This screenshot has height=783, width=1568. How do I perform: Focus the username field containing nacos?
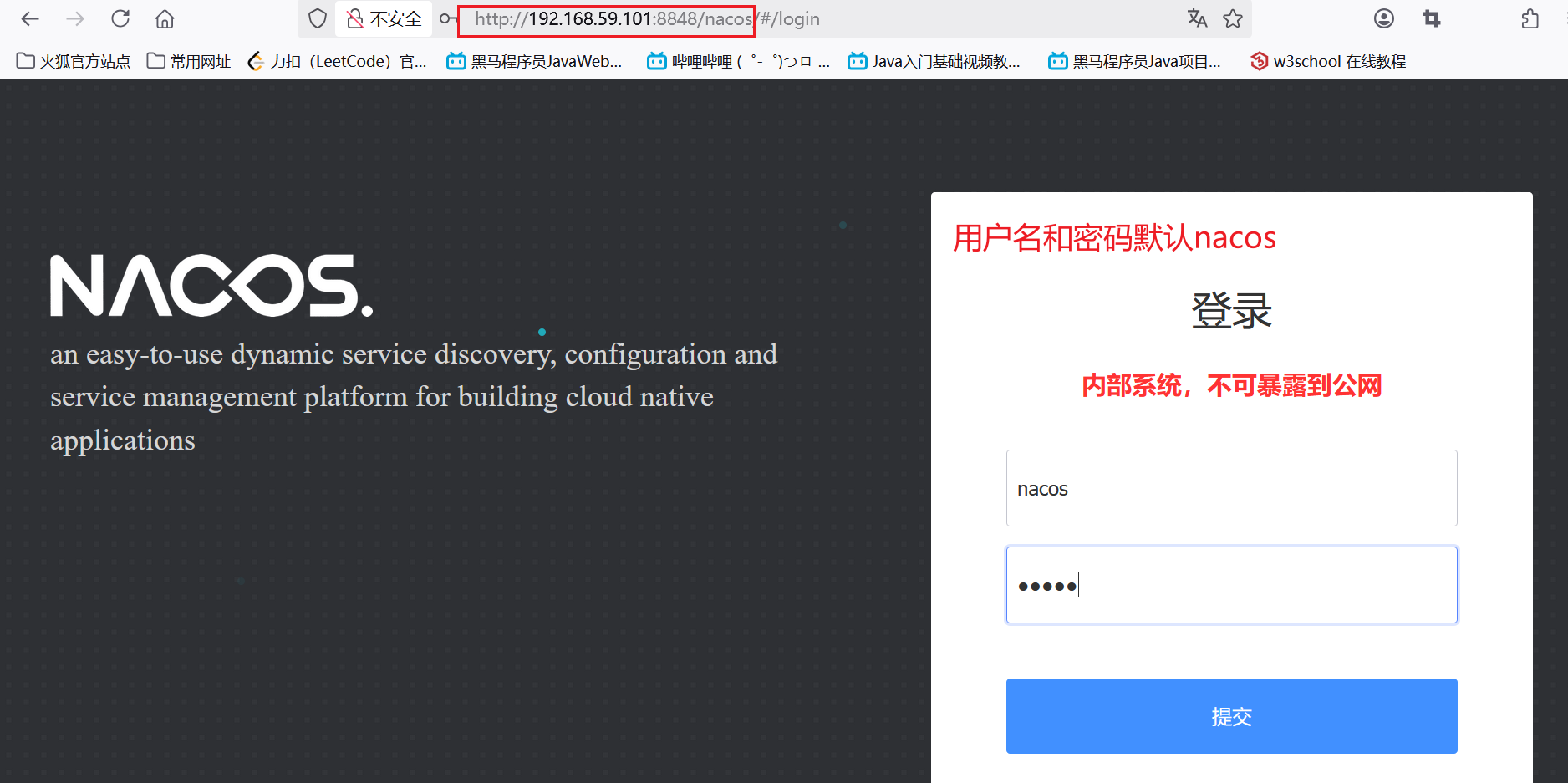[1231, 488]
